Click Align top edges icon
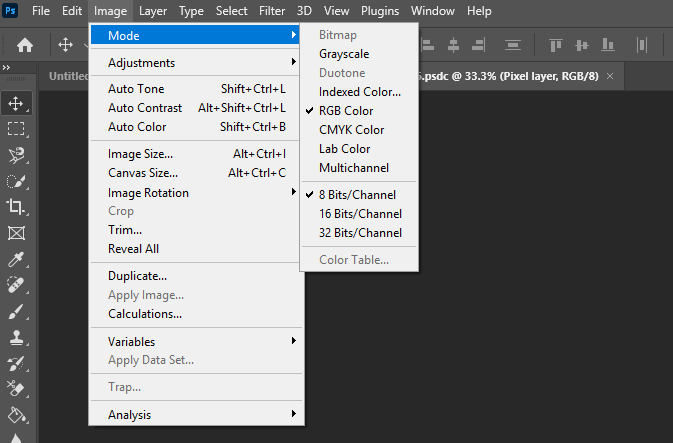Screen dimensions: 673x443 click(x=556, y=45)
